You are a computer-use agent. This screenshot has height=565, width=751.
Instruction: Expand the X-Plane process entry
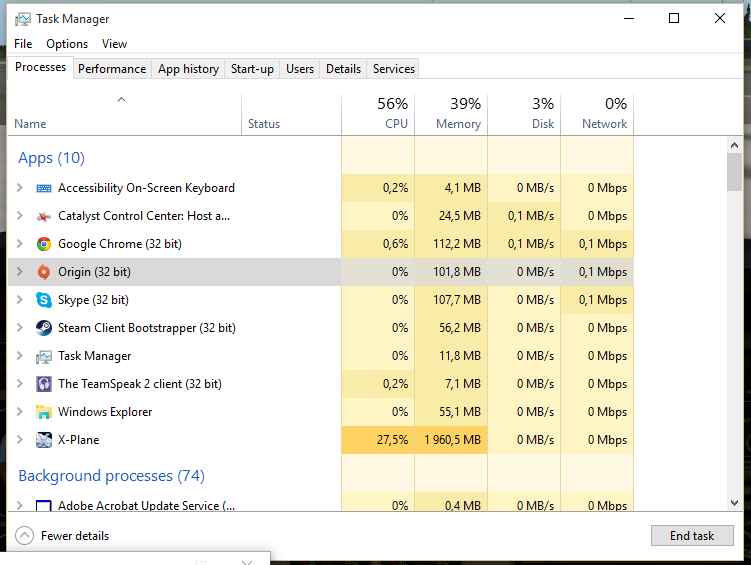(20, 440)
